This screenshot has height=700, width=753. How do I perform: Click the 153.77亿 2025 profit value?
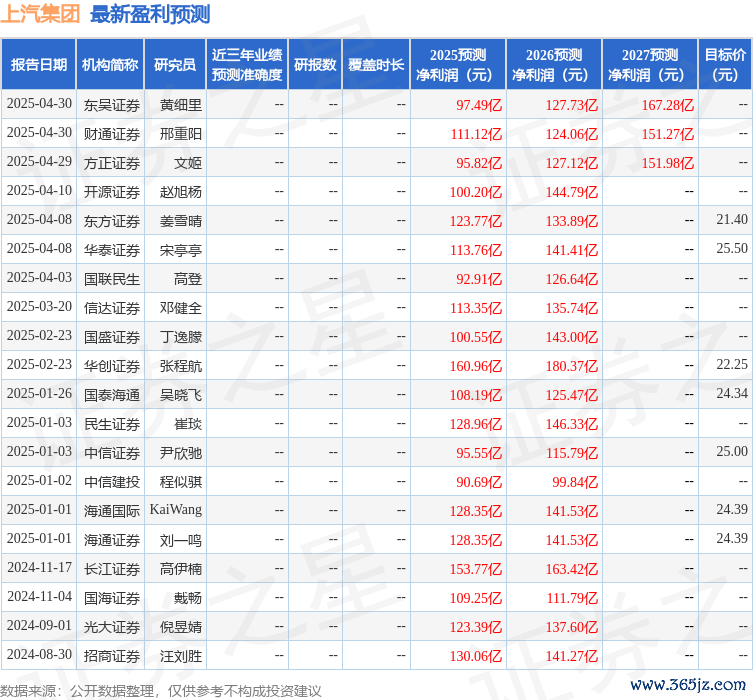coord(475,569)
